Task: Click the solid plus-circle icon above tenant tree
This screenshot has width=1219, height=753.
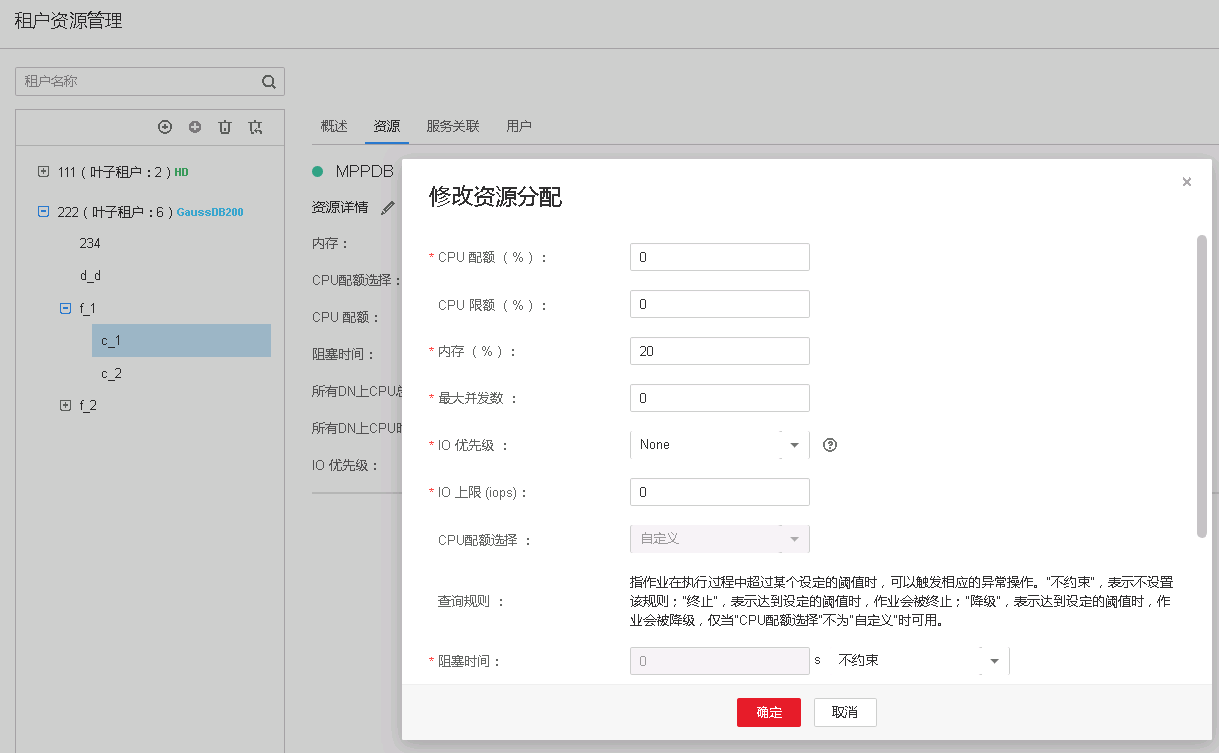Action: [x=195, y=127]
